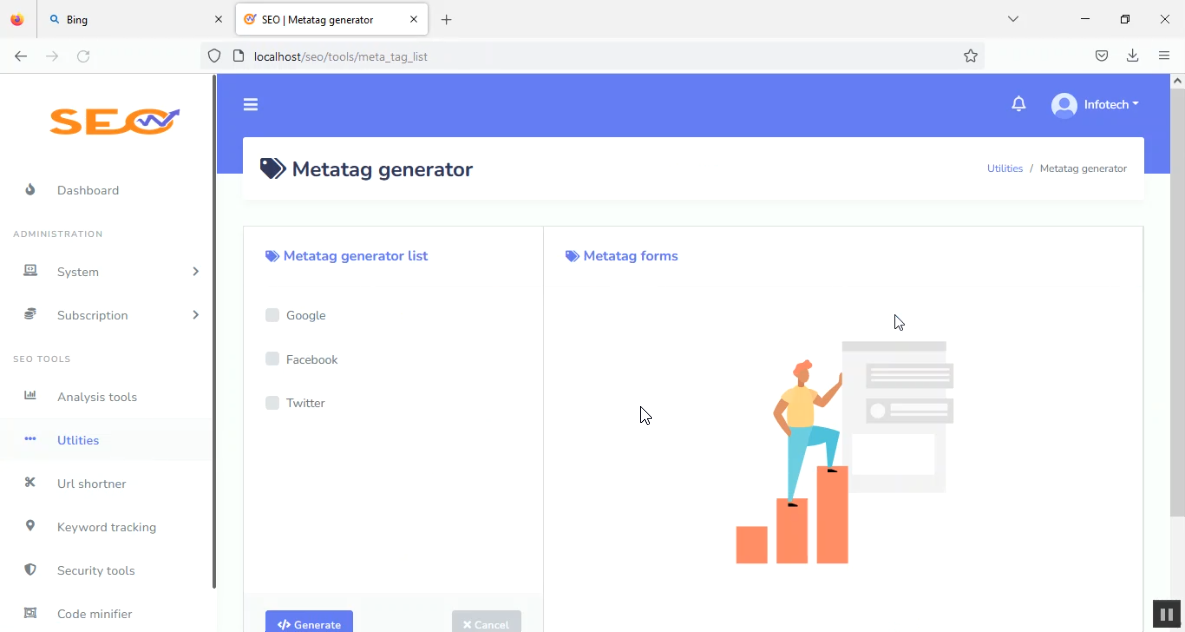Click the browser address bar
The height and width of the screenshot is (632, 1185).
point(600,56)
